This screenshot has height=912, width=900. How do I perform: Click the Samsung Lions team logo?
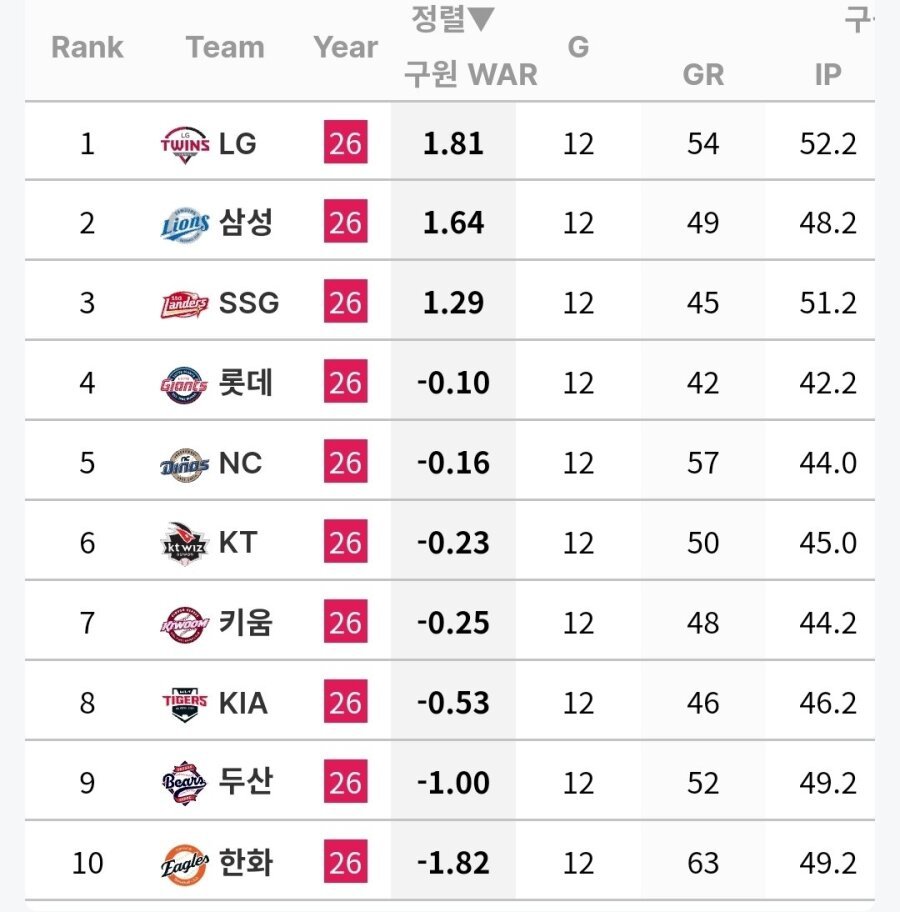click(185, 223)
